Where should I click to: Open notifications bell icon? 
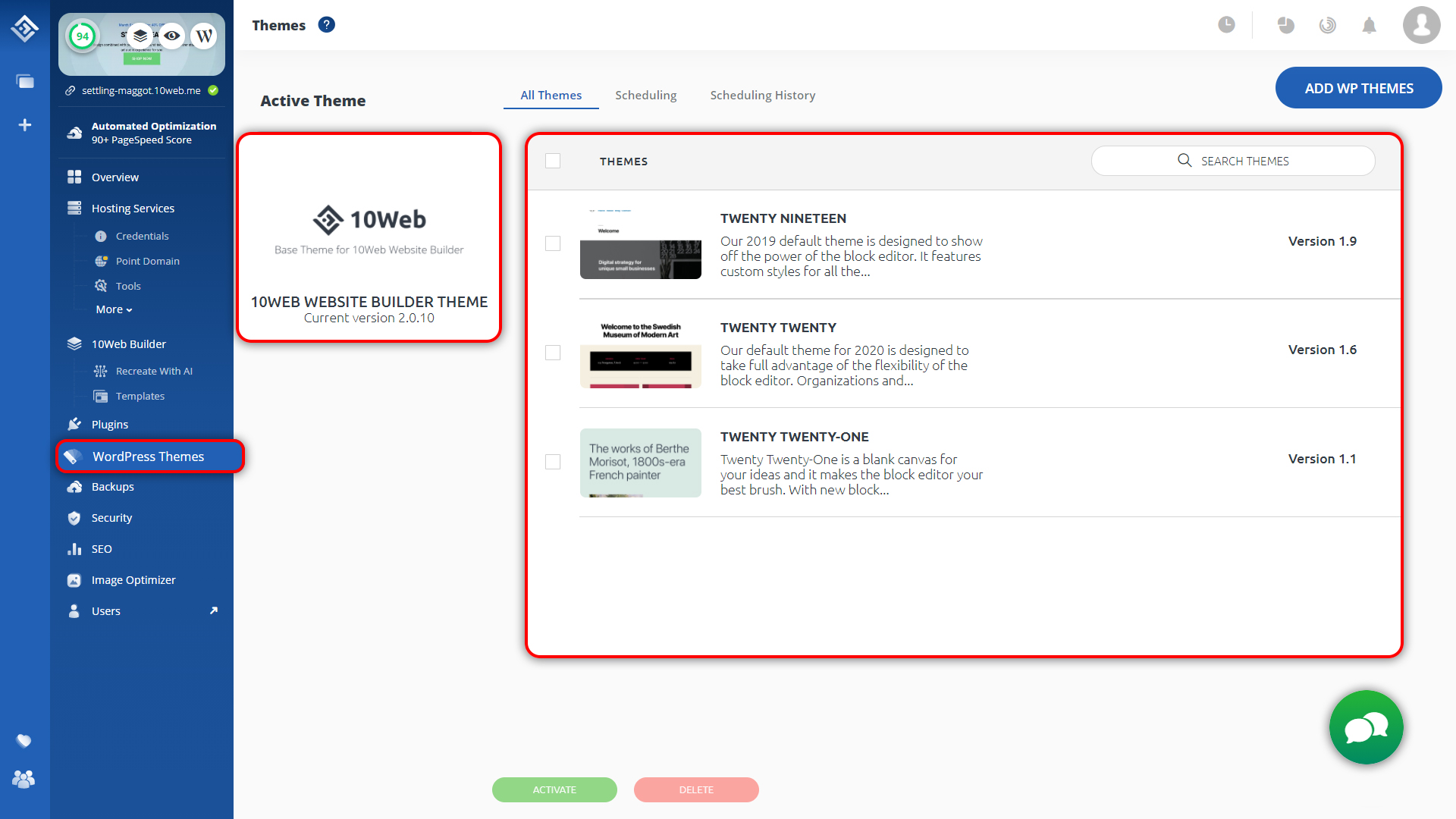click(x=1369, y=26)
